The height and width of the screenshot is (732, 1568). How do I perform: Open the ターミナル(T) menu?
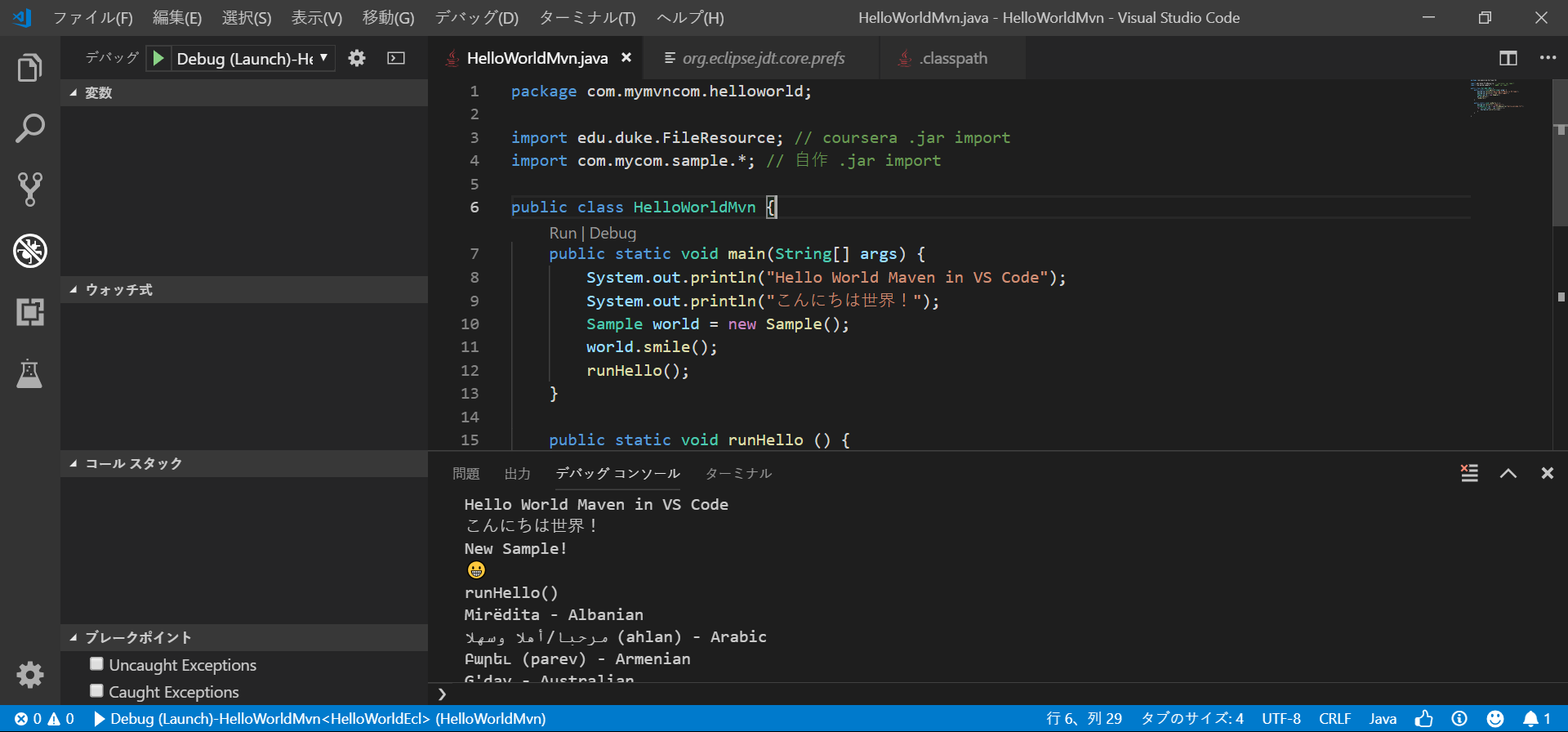587,17
